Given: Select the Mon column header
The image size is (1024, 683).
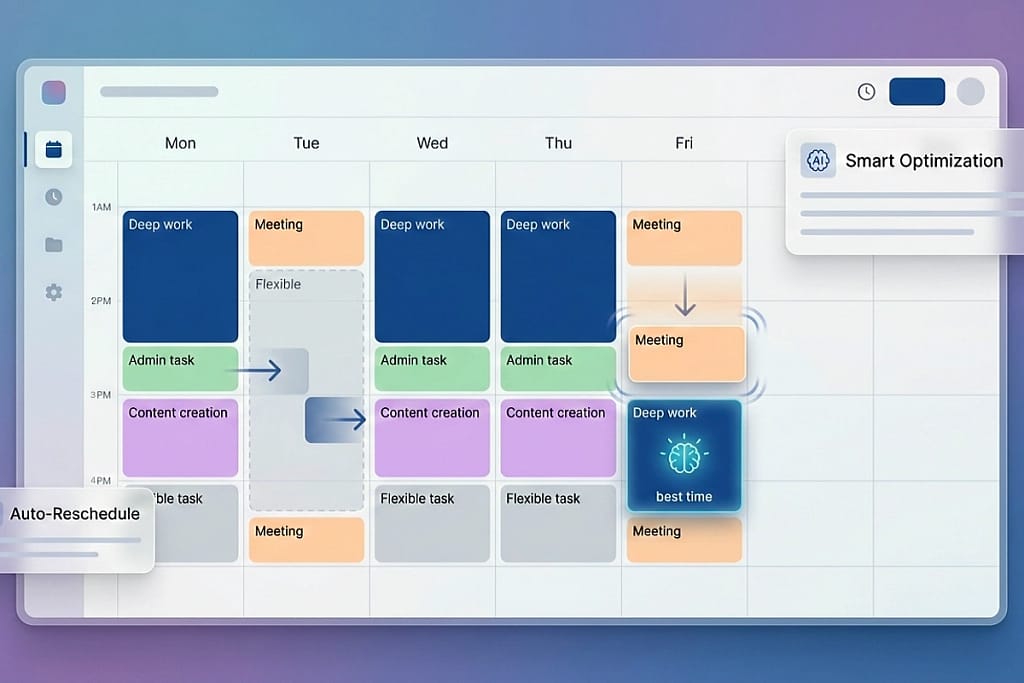Looking at the screenshot, I should [x=180, y=143].
